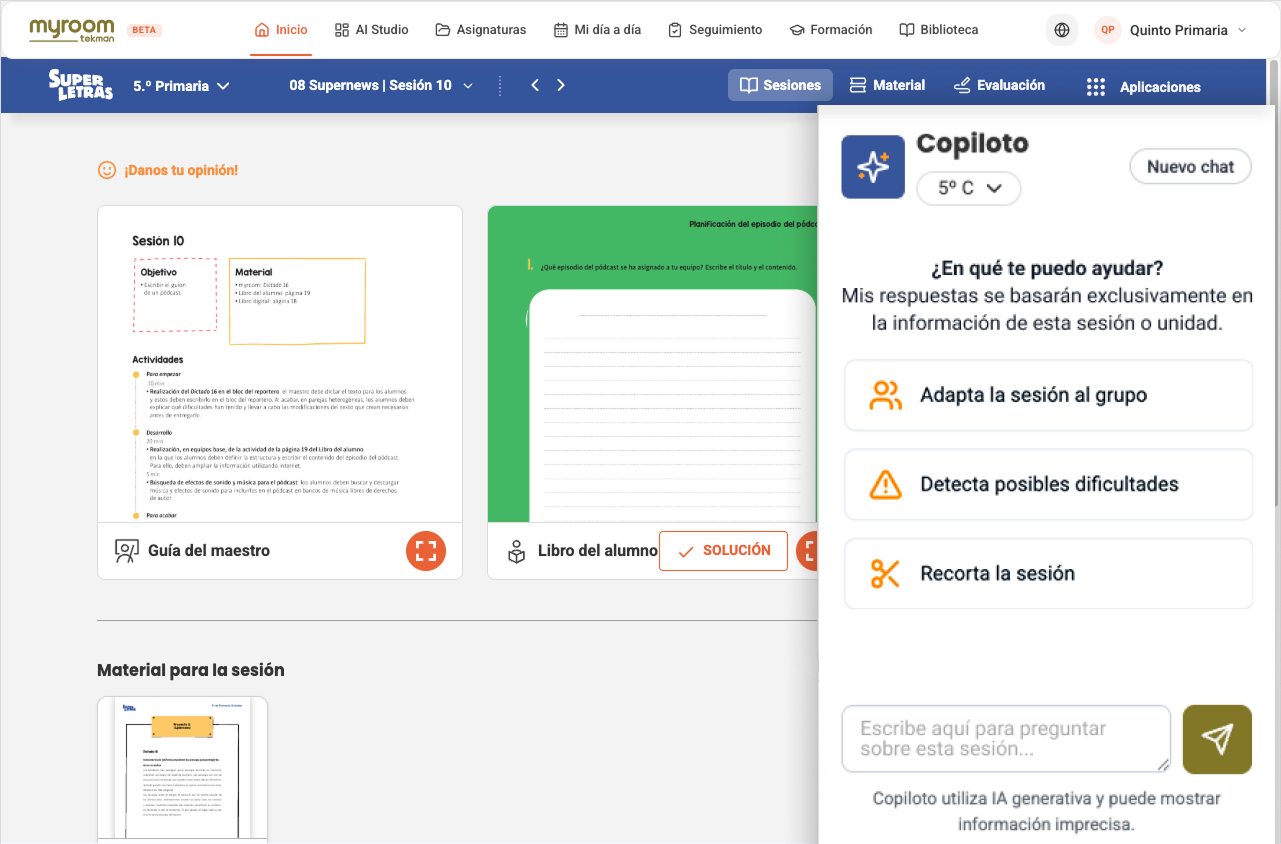Image resolution: width=1281 pixels, height=844 pixels.
Task: Go to Formación
Action: point(831,30)
